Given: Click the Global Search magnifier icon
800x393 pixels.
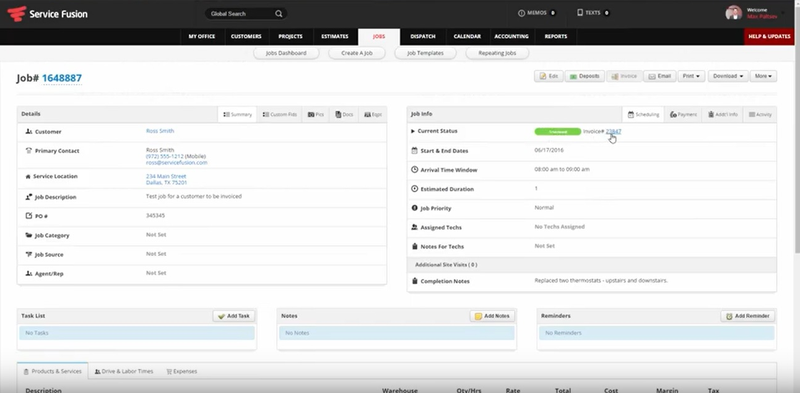Looking at the screenshot, I should click(x=279, y=14).
